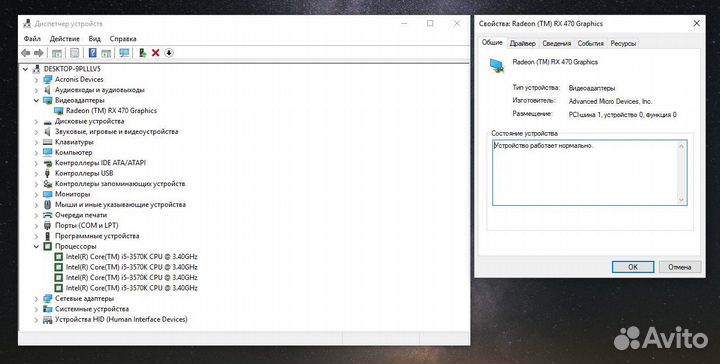Expand the Системные устройства category
This screenshot has height=364, width=720.
pos(36,309)
